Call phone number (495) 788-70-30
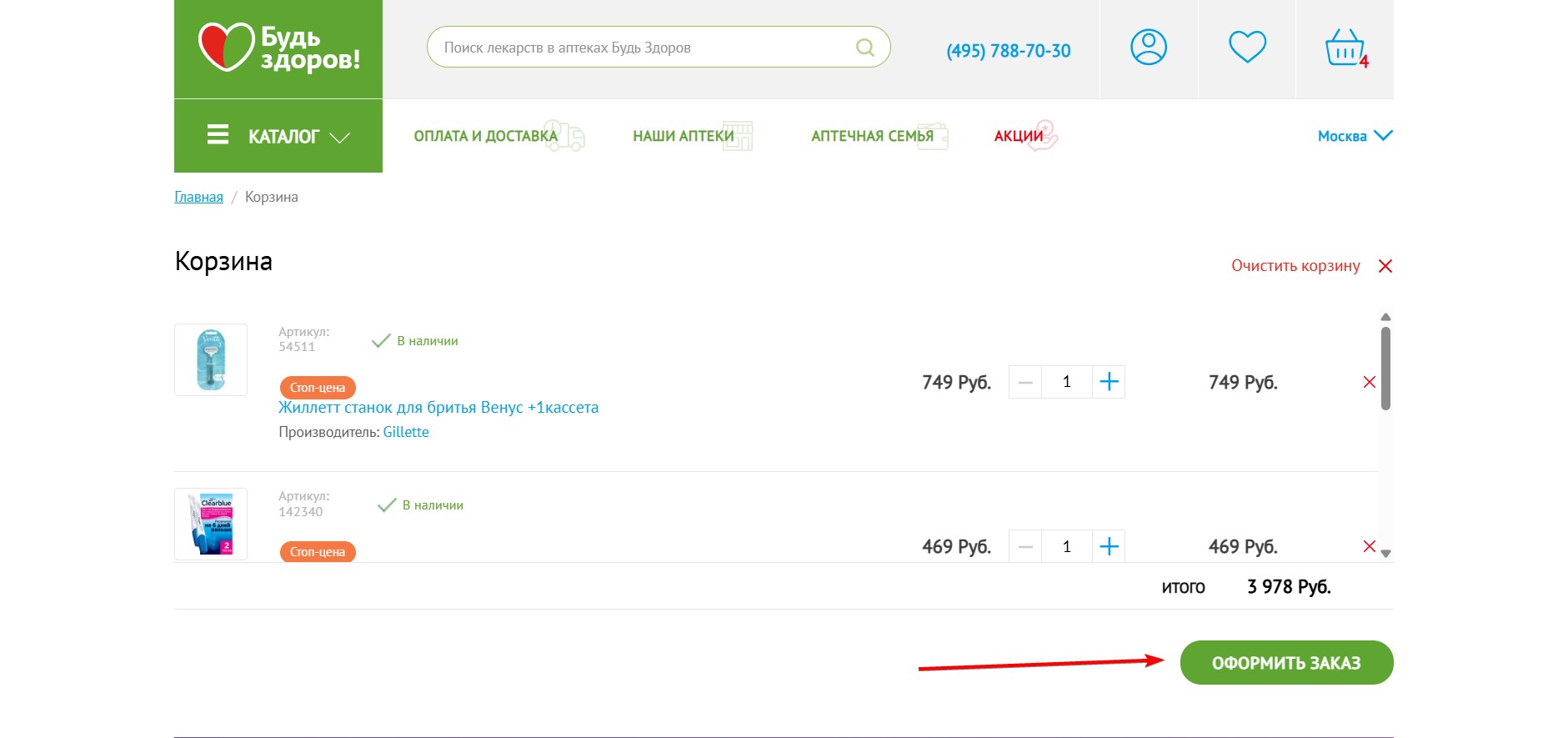 point(1009,51)
